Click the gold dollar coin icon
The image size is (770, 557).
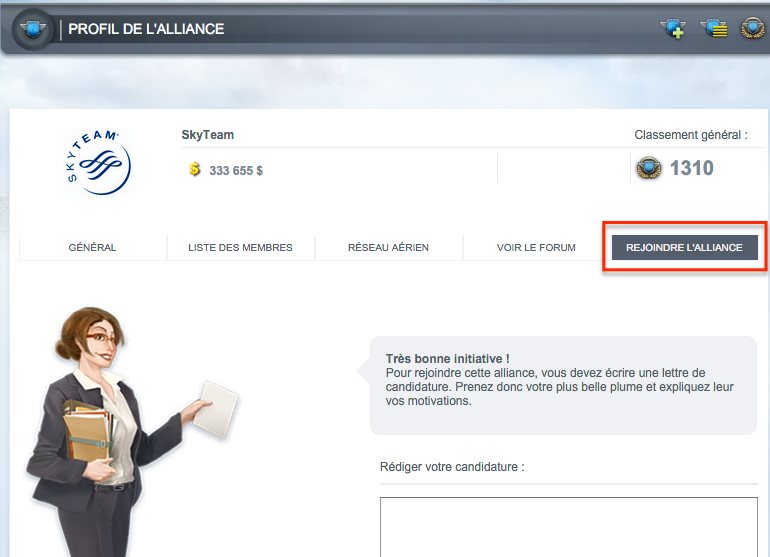click(x=195, y=169)
